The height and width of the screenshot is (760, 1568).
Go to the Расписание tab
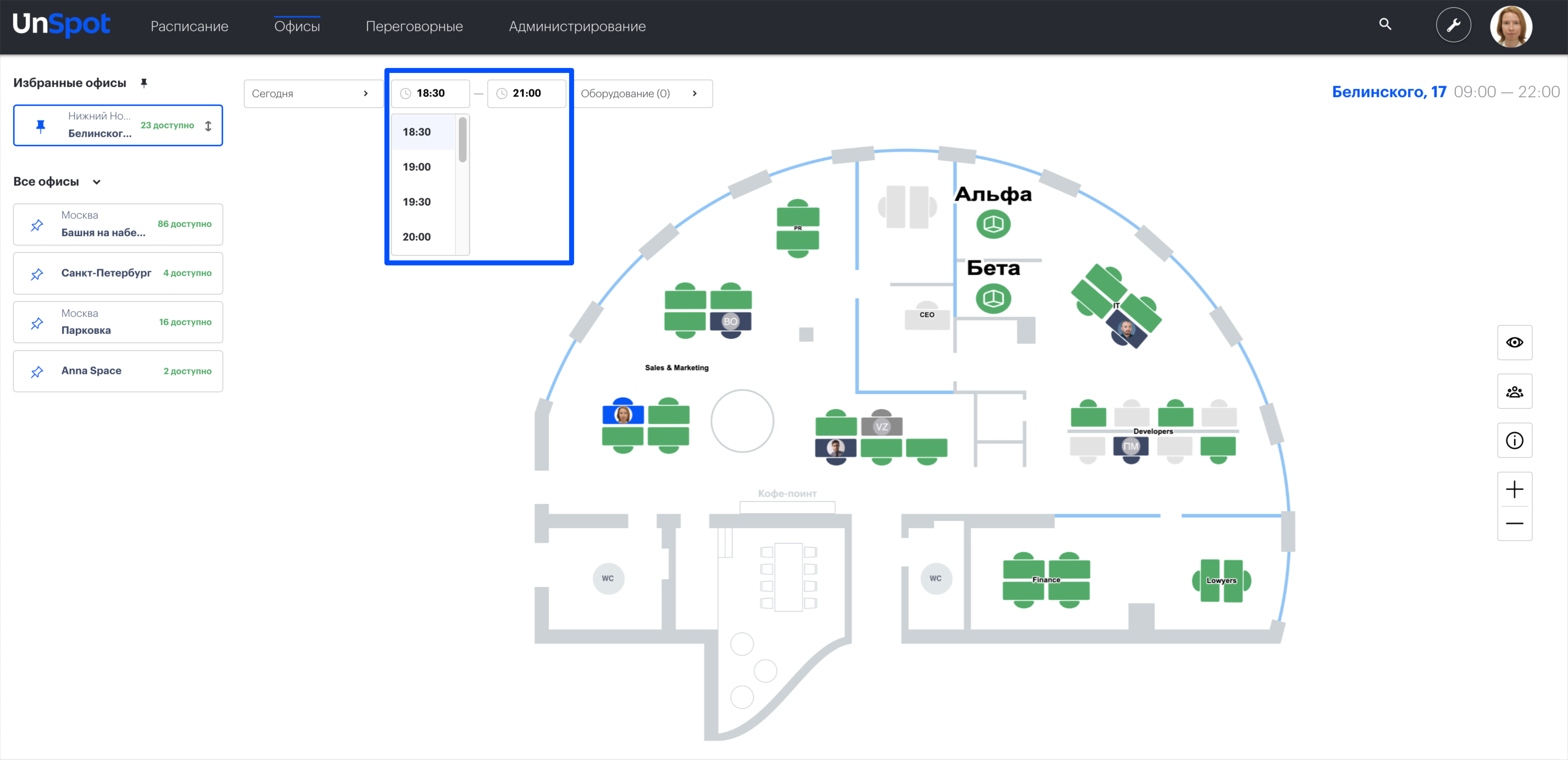(x=189, y=26)
